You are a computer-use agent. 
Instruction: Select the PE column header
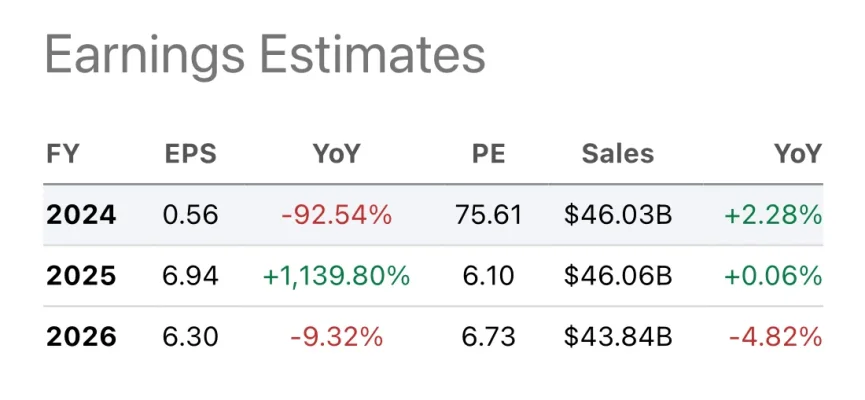click(489, 154)
